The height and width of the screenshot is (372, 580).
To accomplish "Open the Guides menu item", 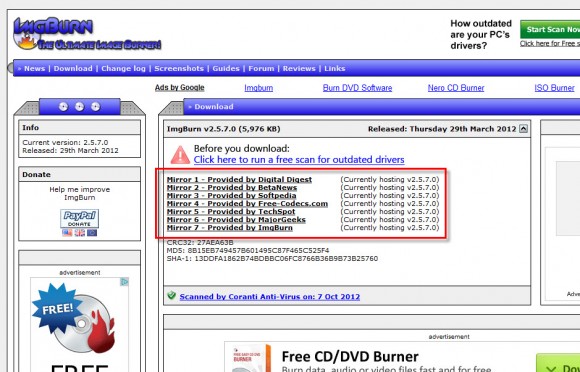I will (226, 68).
